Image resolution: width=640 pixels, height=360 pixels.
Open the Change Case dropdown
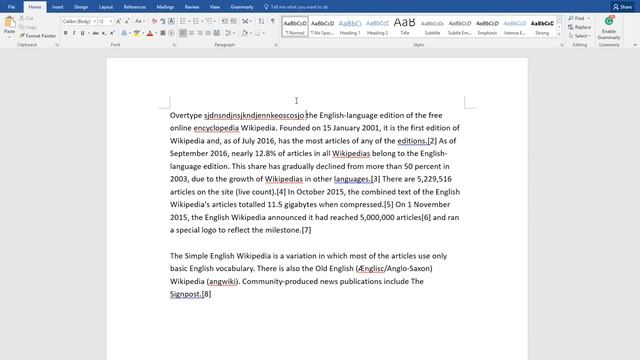click(x=140, y=21)
